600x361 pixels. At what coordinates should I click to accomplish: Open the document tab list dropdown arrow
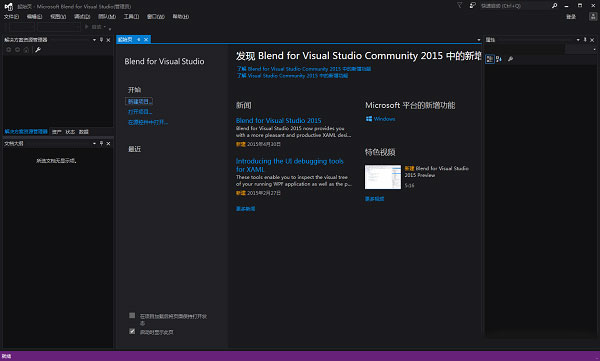[478, 40]
